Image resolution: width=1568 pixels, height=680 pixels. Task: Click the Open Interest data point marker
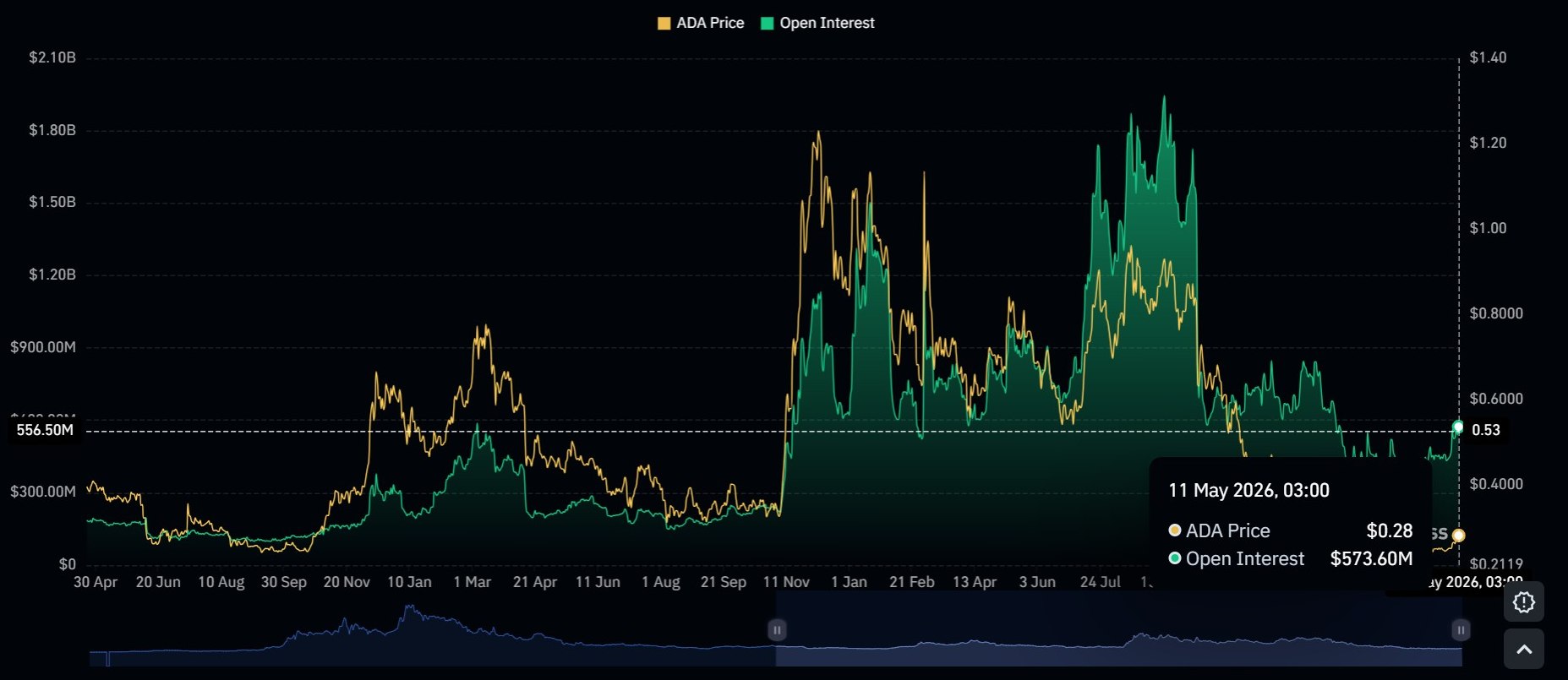(x=1458, y=427)
